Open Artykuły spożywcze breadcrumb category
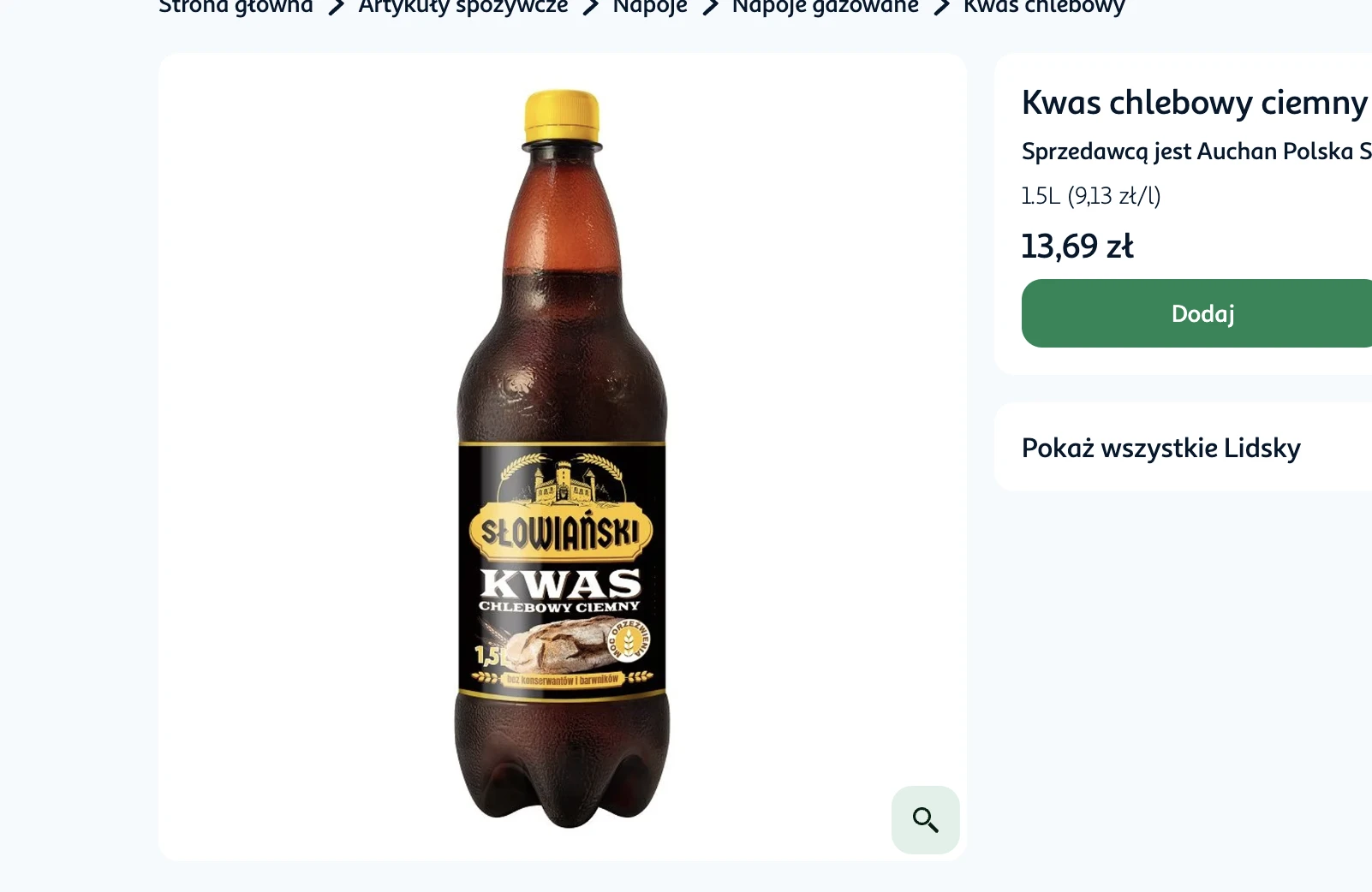The height and width of the screenshot is (892, 1372). pos(463,7)
